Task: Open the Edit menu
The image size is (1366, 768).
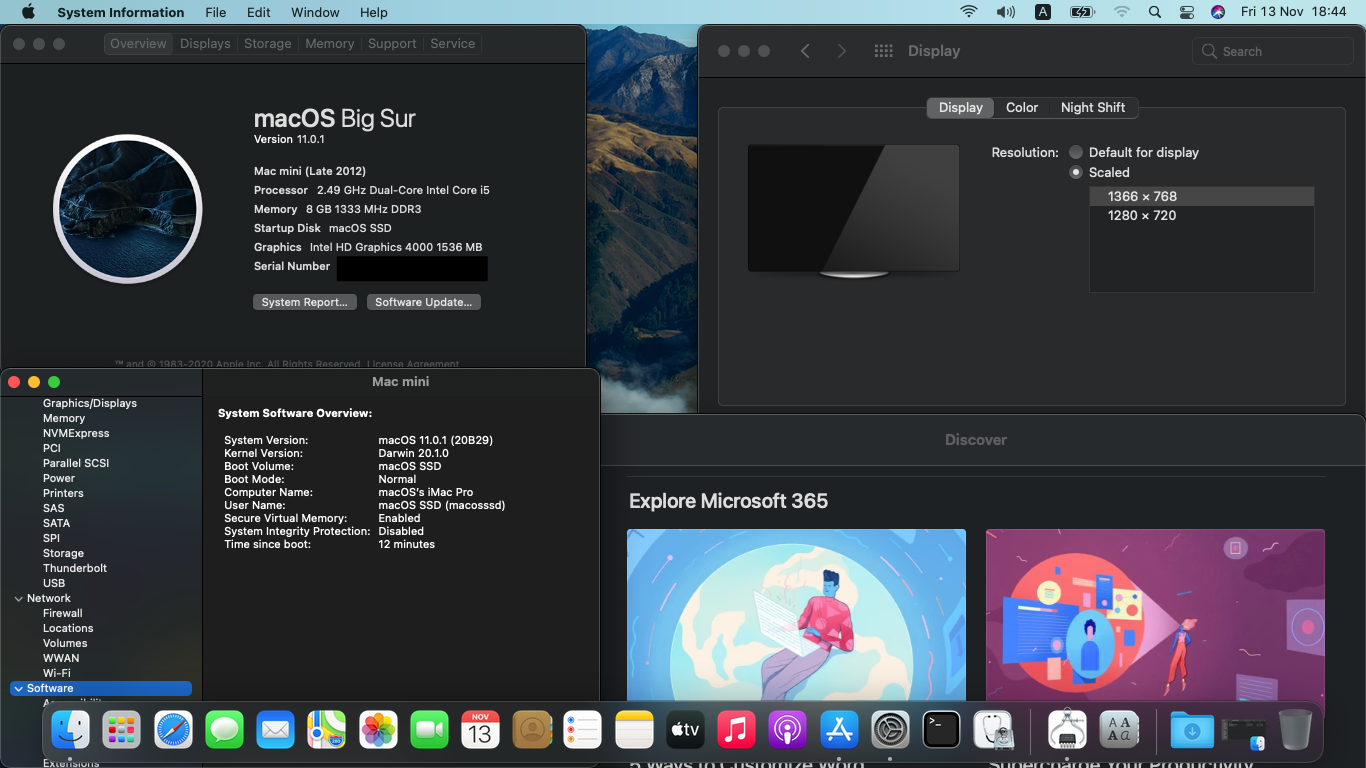Action: pyautogui.click(x=259, y=12)
